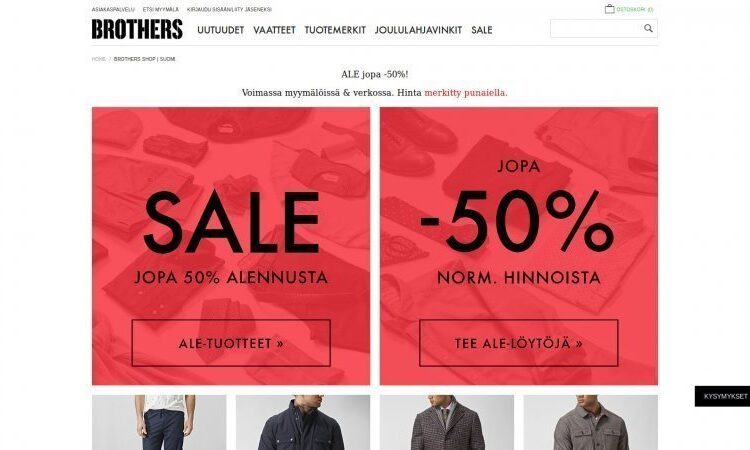Click the Home breadcrumb link
This screenshot has height=450, width=750.
click(x=99, y=59)
